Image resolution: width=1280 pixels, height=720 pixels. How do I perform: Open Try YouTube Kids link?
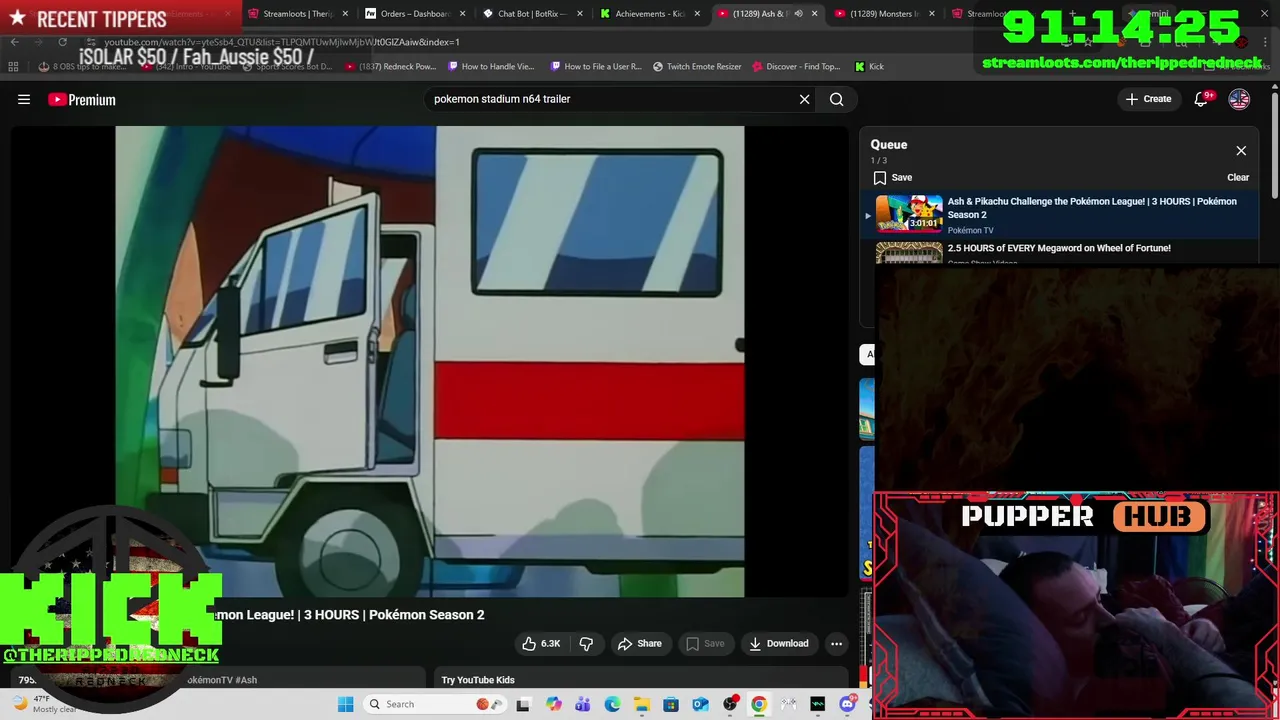pos(478,680)
